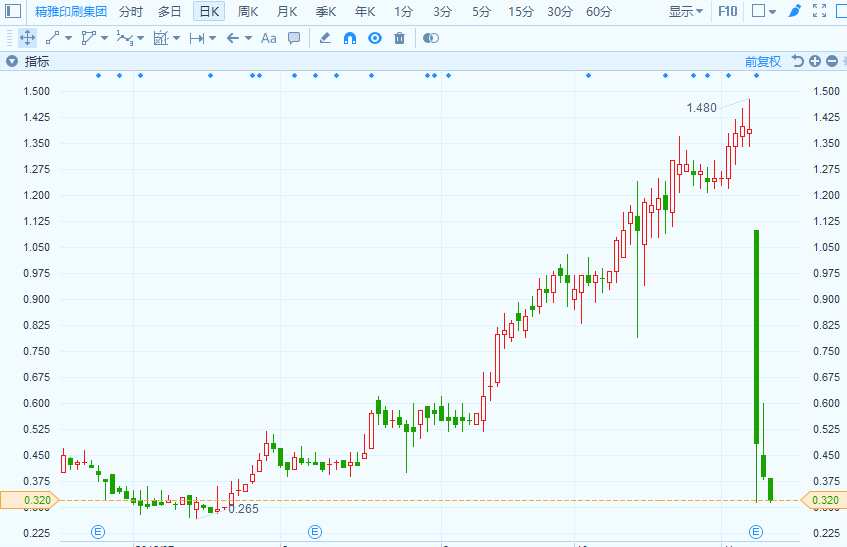Toggle drawings visibility eye icon
Viewport: 847px width, 547px height.
pyautogui.click(x=374, y=38)
